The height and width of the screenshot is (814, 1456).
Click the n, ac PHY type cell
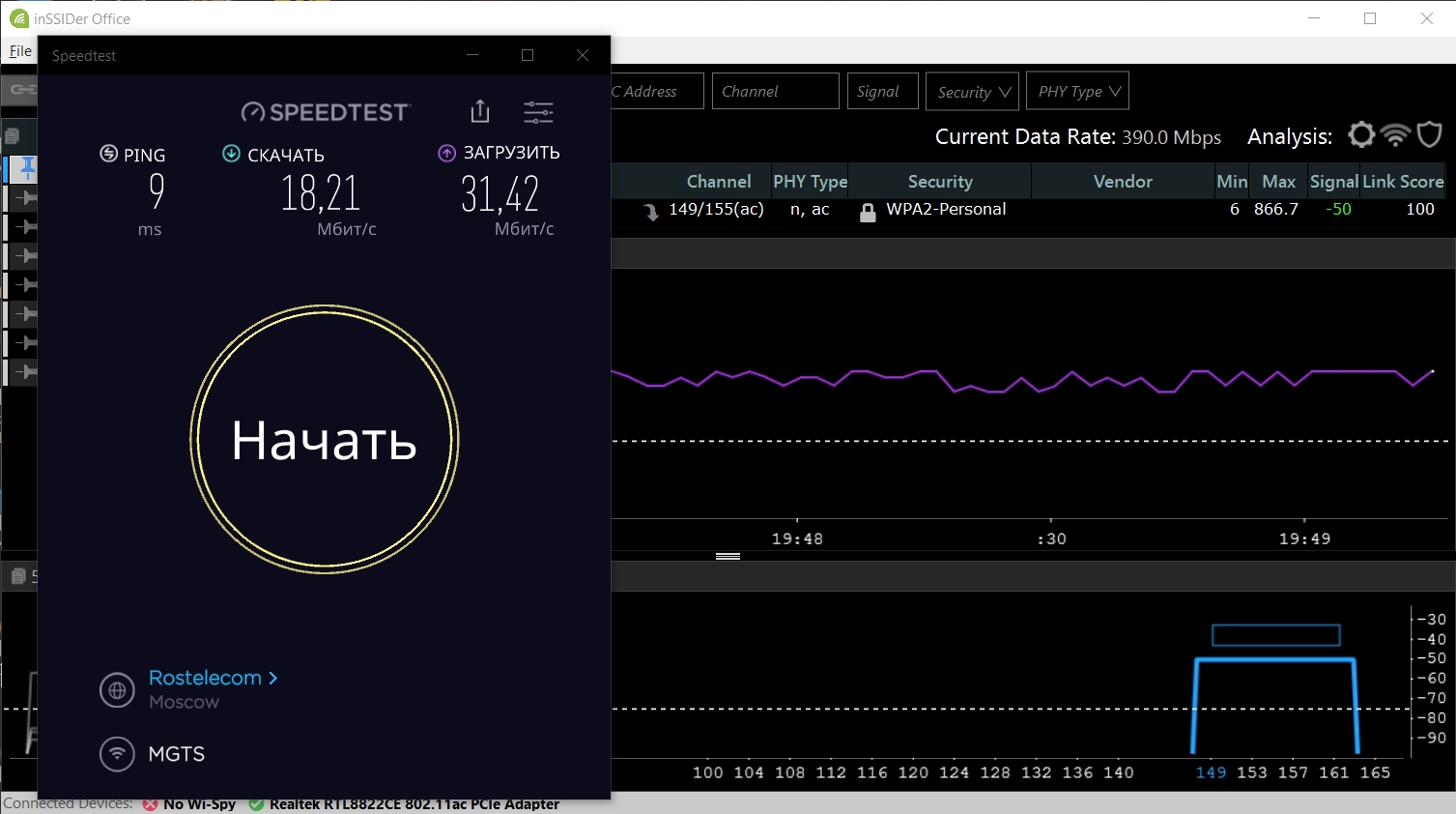[x=810, y=209]
